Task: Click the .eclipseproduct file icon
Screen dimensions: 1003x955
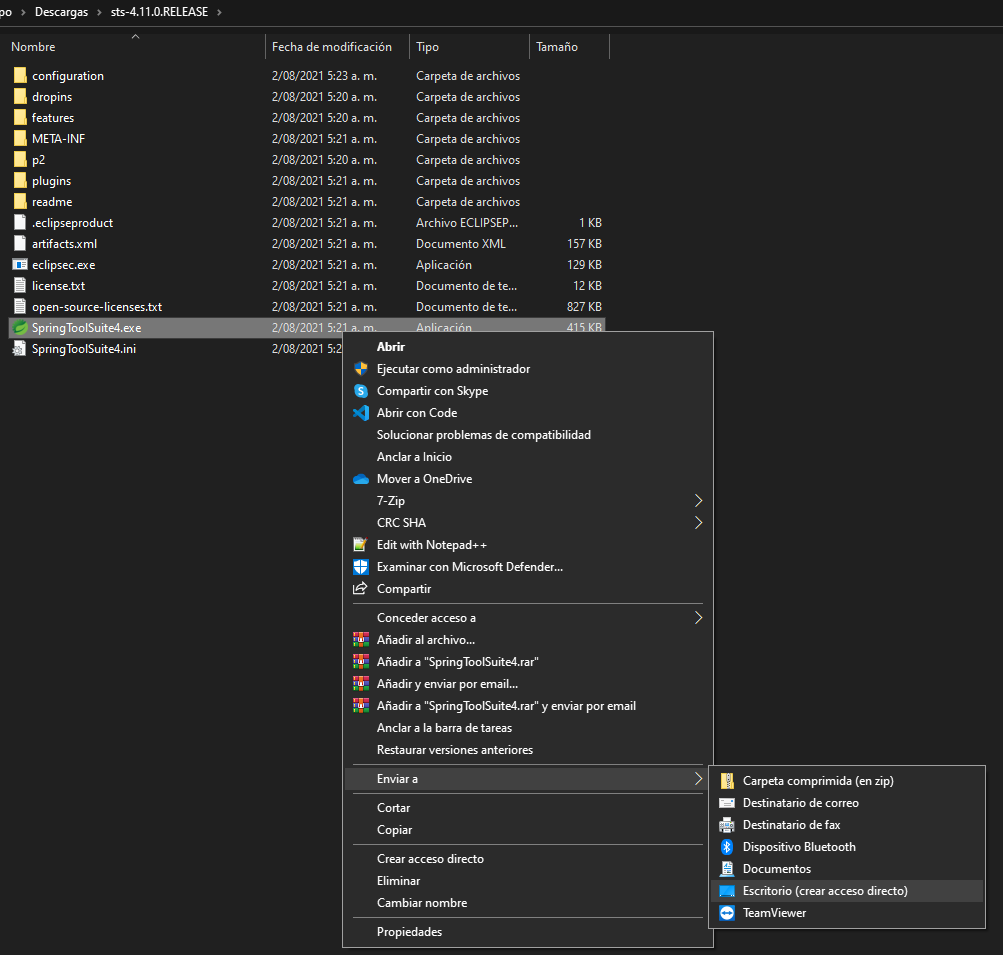Action: tap(20, 223)
